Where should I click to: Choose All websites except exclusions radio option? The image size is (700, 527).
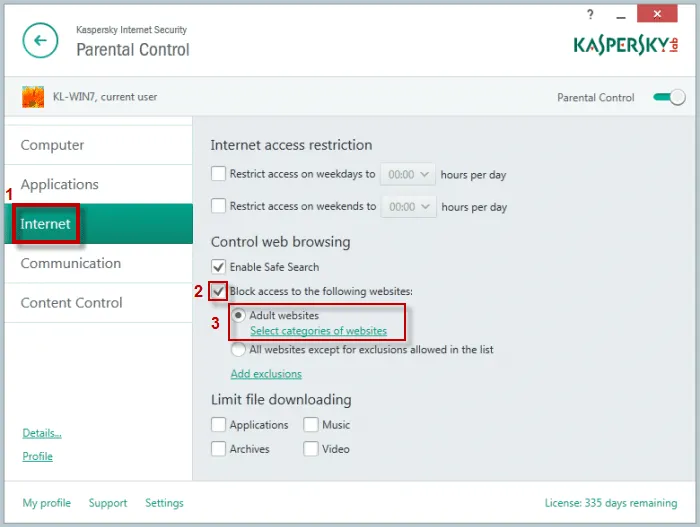pos(238,349)
